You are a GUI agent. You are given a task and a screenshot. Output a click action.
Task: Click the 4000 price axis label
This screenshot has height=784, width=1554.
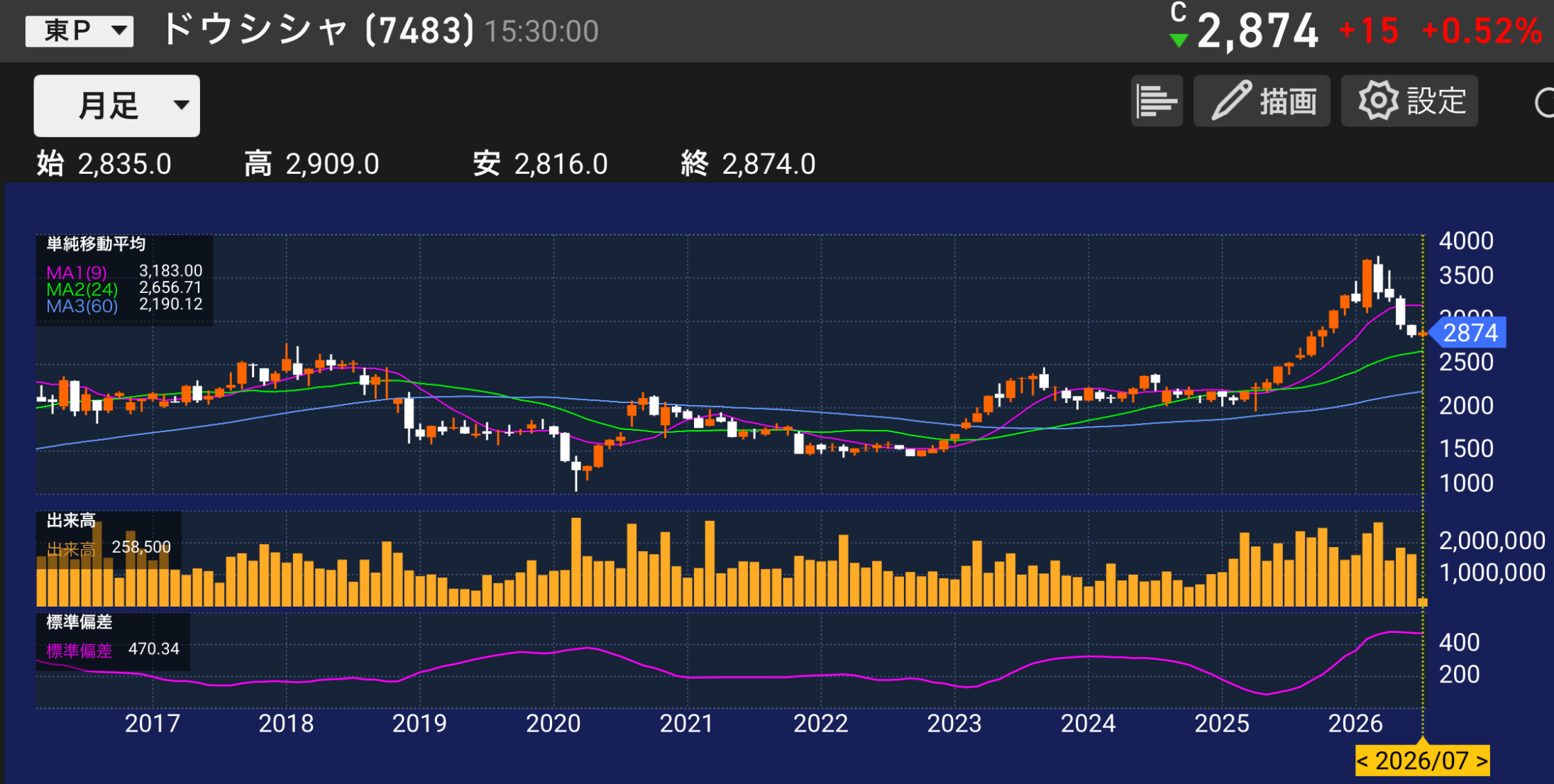pyautogui.click(x=1466, y=241)
